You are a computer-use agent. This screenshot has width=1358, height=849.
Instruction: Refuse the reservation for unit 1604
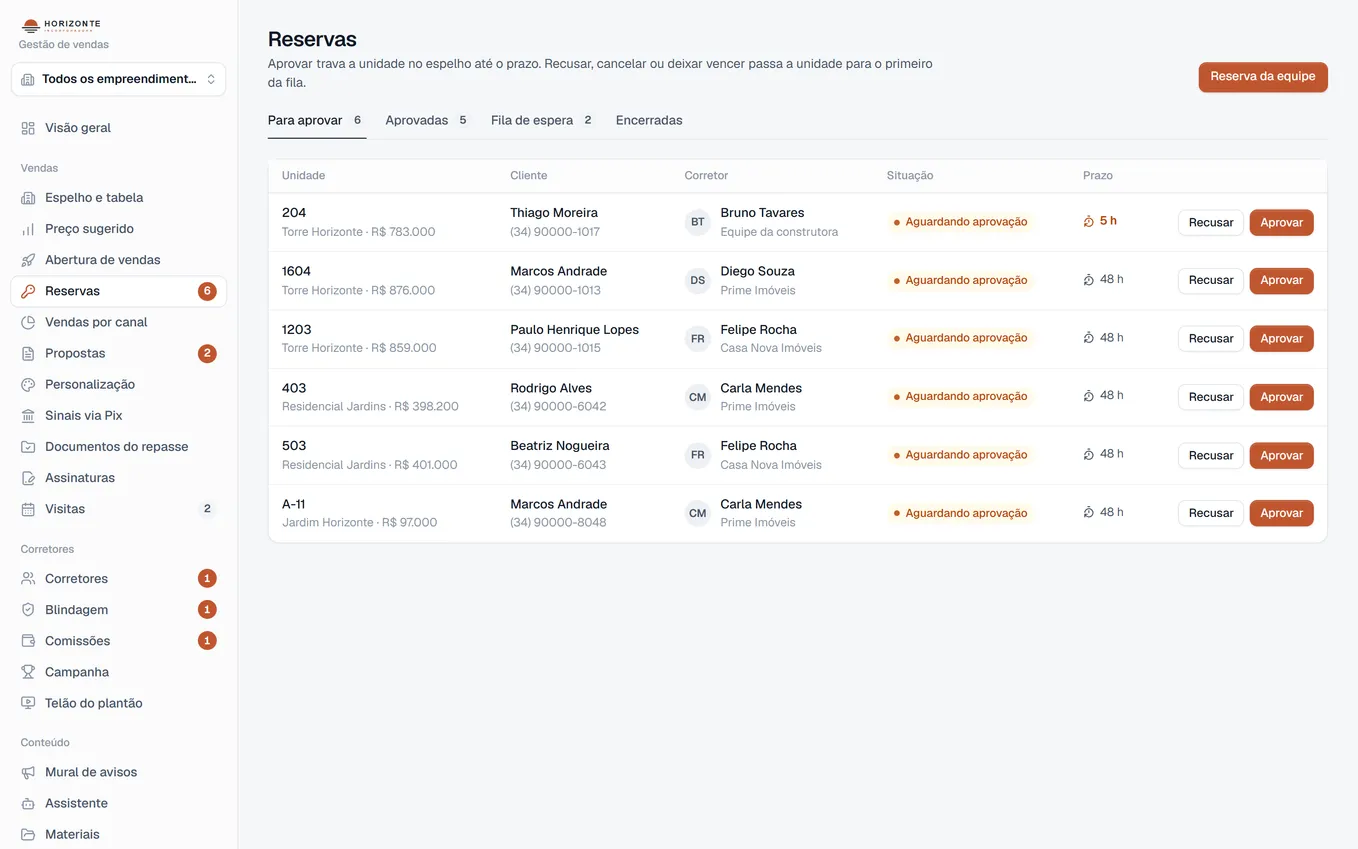[1211, 280]
